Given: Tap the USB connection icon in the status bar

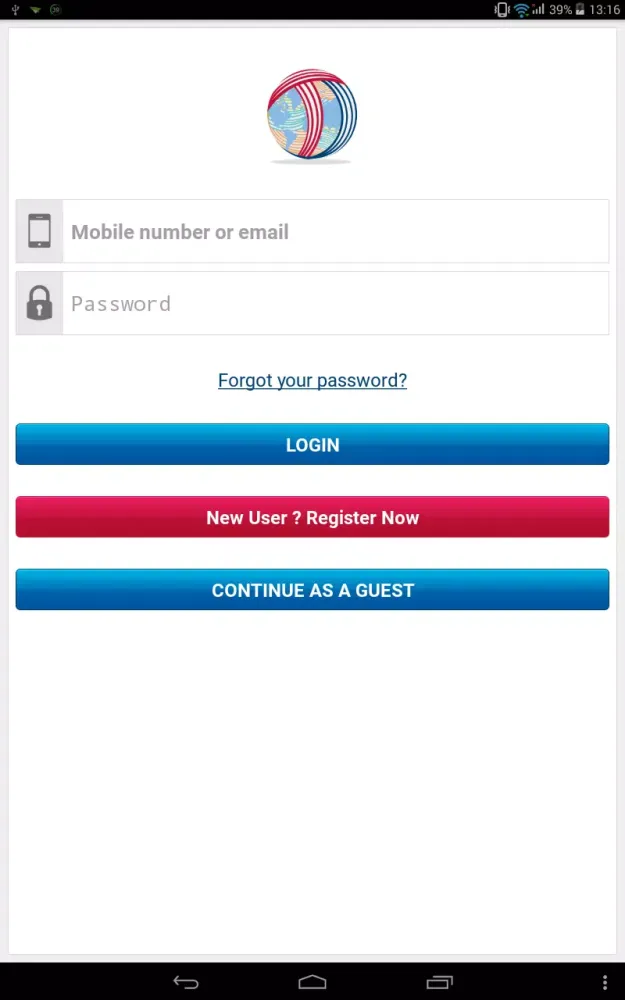Looking at the screenshot, I should click(15, 10).
